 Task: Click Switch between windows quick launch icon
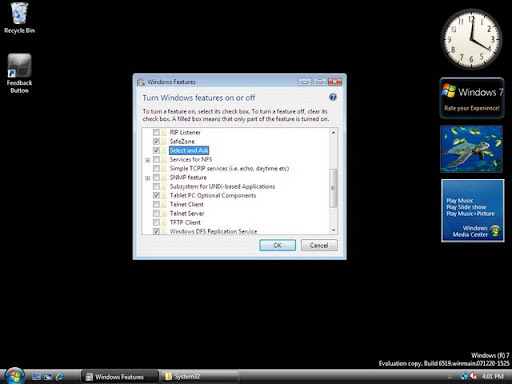tap(48, 377)
